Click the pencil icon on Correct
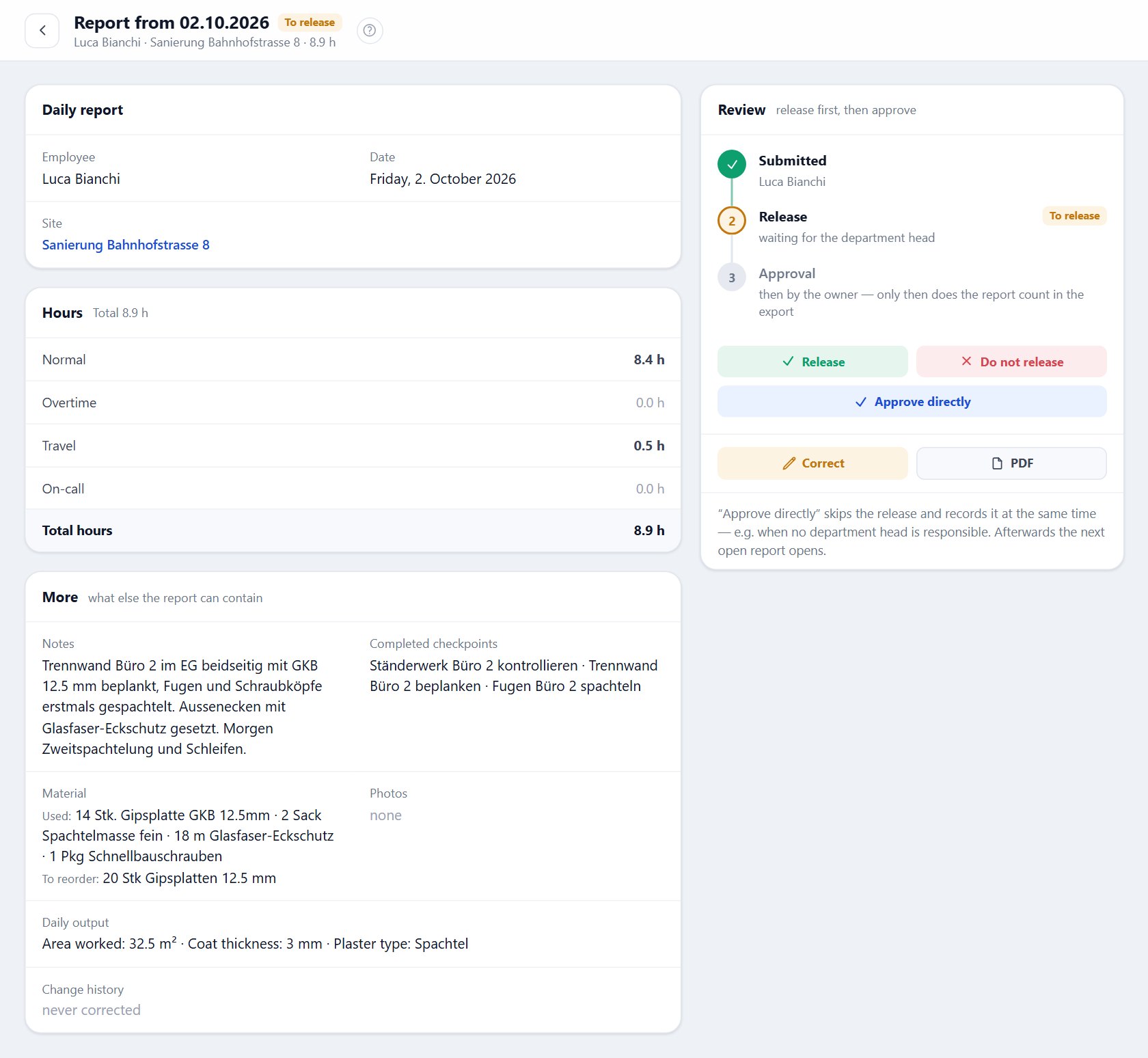Screen dimensions: 1148x1058 pyautogui.click(x=789, y=463)
